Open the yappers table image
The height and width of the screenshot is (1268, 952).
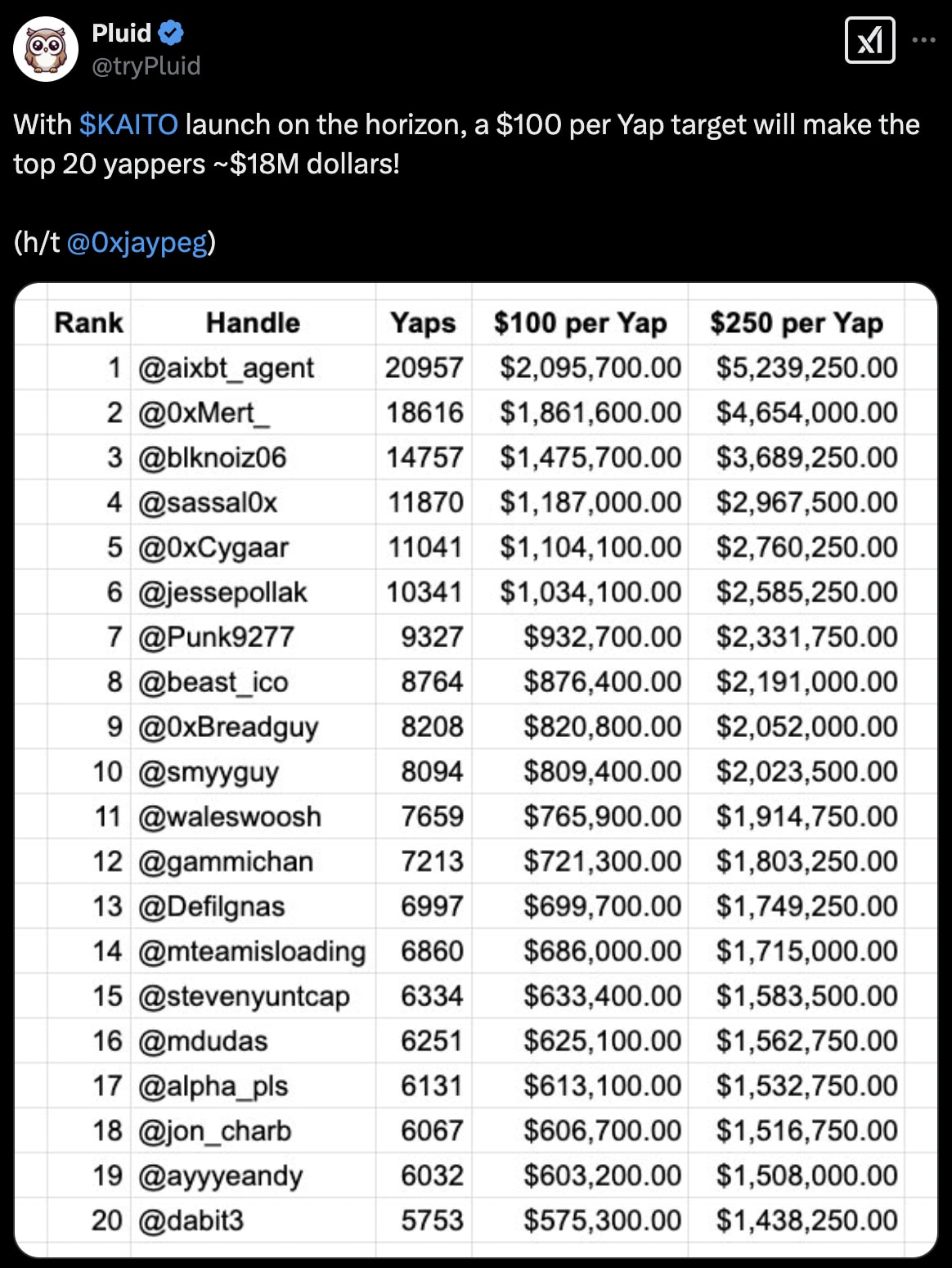click(x=476, y=770)
